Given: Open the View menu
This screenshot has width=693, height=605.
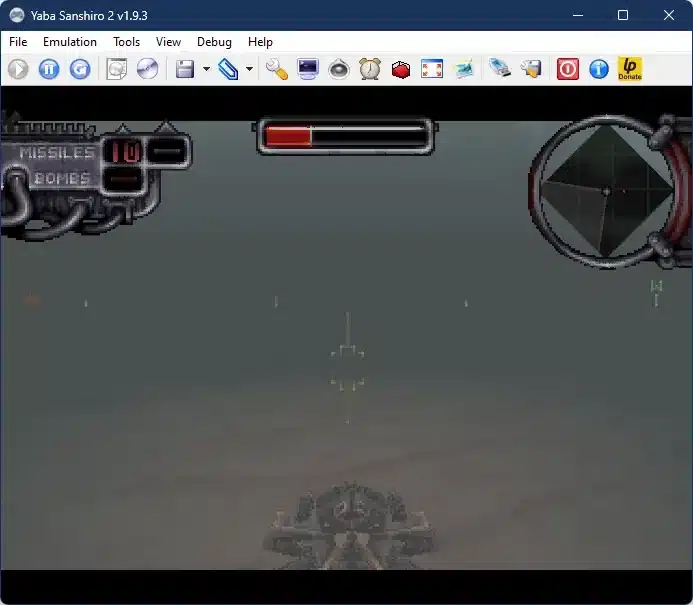Looking at the screenshot, I should (168, 42).
